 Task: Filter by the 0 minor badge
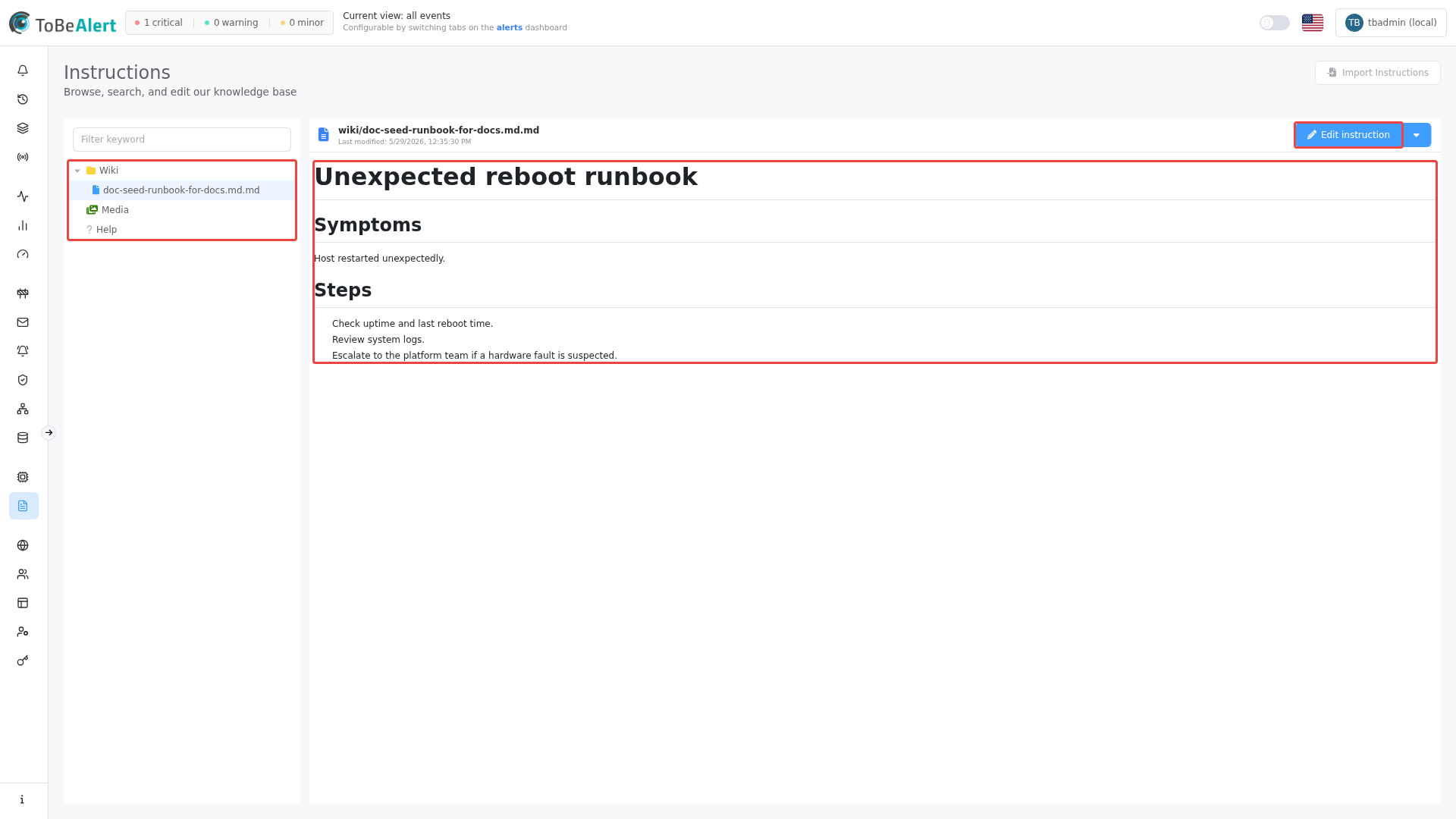(x=302, y=23)
